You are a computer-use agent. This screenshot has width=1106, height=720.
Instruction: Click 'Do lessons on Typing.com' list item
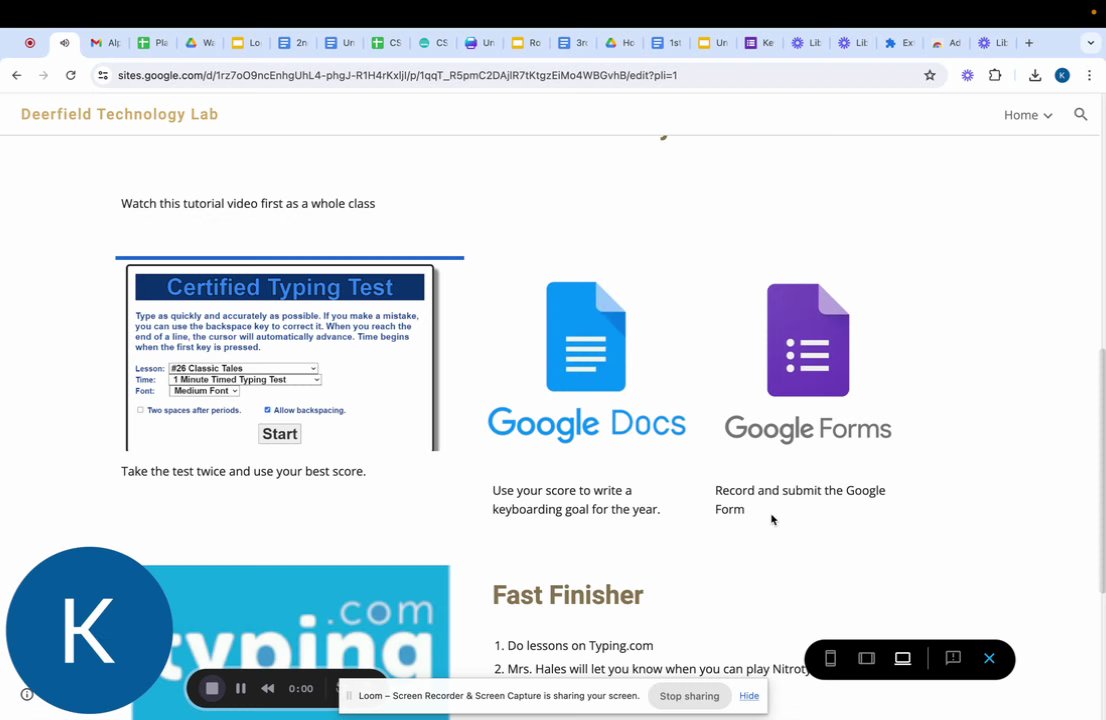580,645
